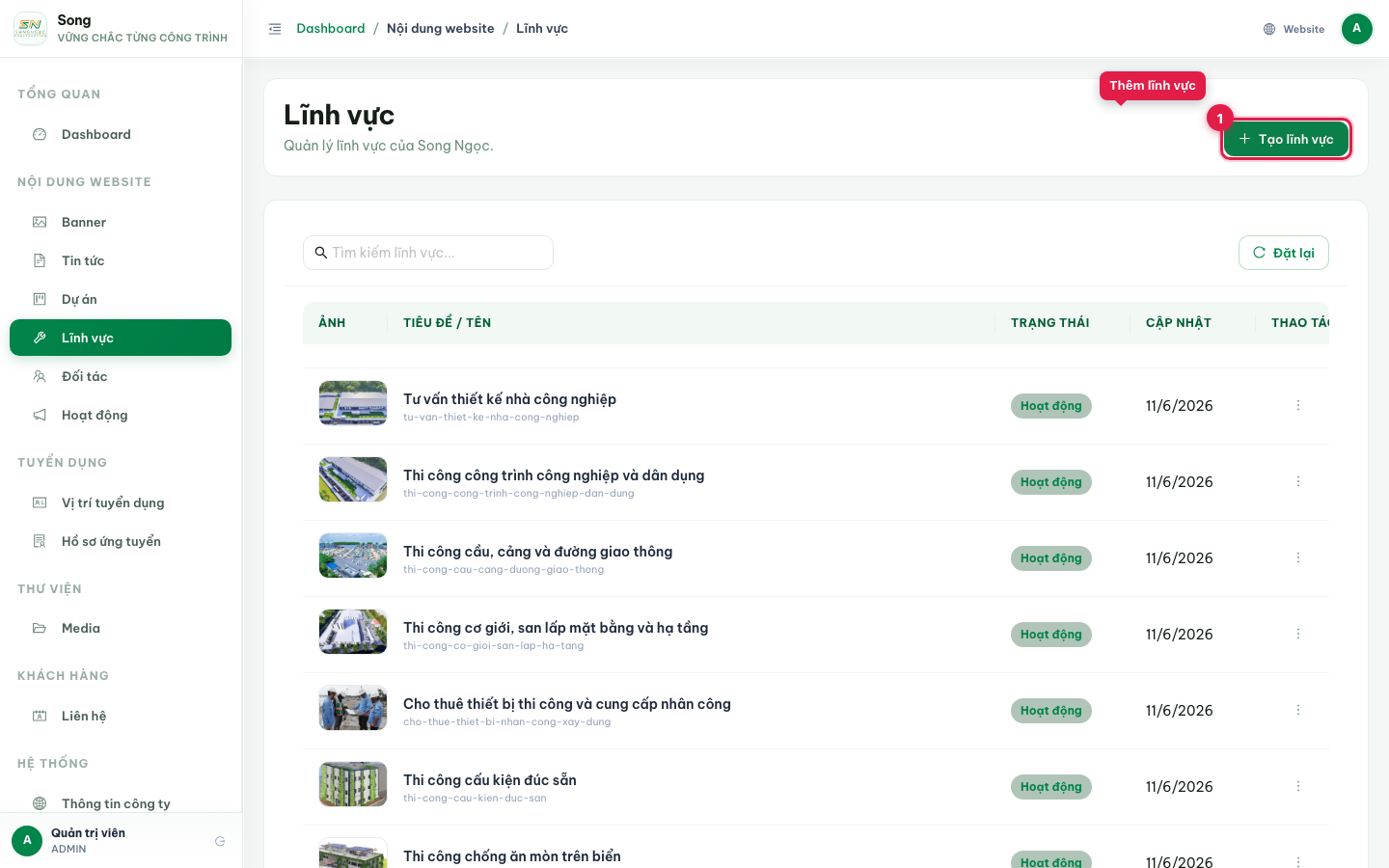Click thumbnail of Tư vấn thiết kế nhà công nghiệp
The image size is (1389, 868).
353,403
